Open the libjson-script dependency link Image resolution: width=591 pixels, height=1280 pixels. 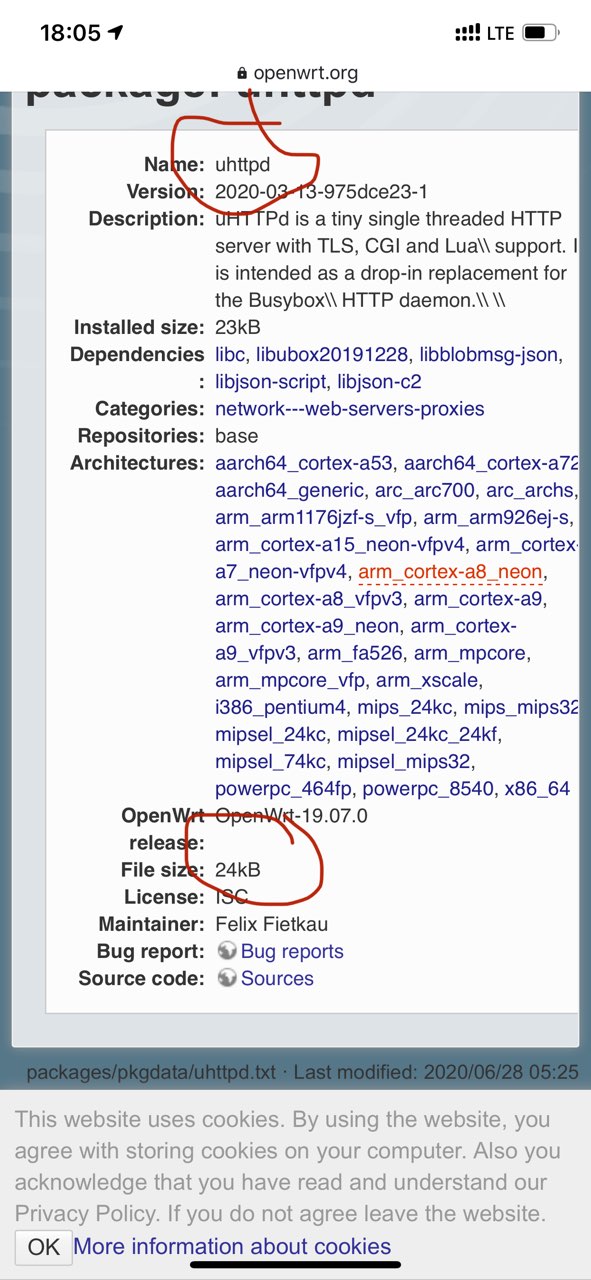point(270,382)
